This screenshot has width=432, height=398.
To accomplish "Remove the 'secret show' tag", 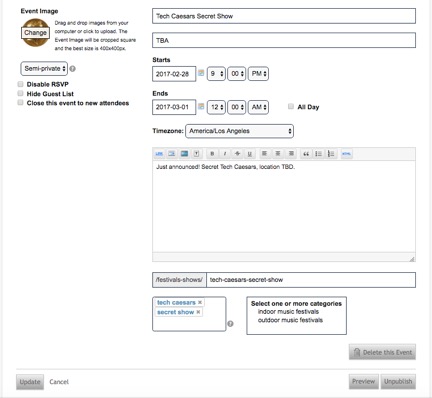I will tap(198, 312).
